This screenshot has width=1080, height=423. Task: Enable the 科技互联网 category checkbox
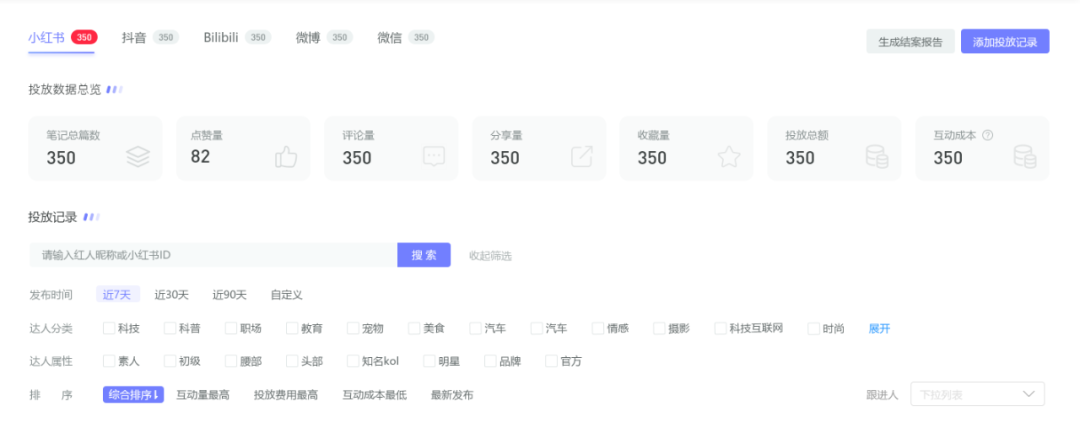(720, 328)
